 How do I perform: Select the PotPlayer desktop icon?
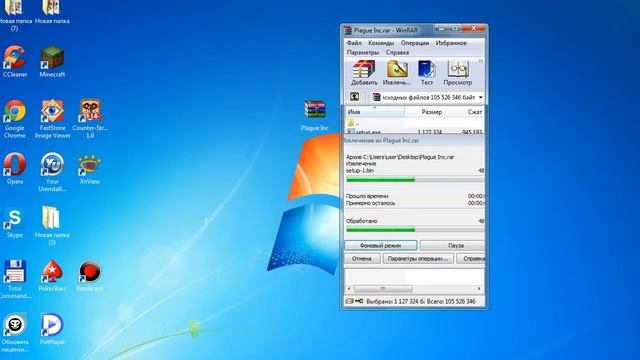52,329
